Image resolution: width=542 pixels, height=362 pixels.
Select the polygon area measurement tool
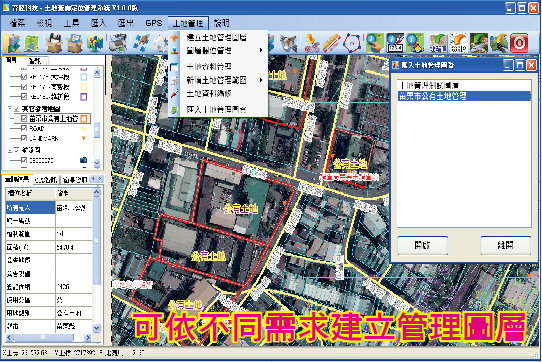coord(352,43)
